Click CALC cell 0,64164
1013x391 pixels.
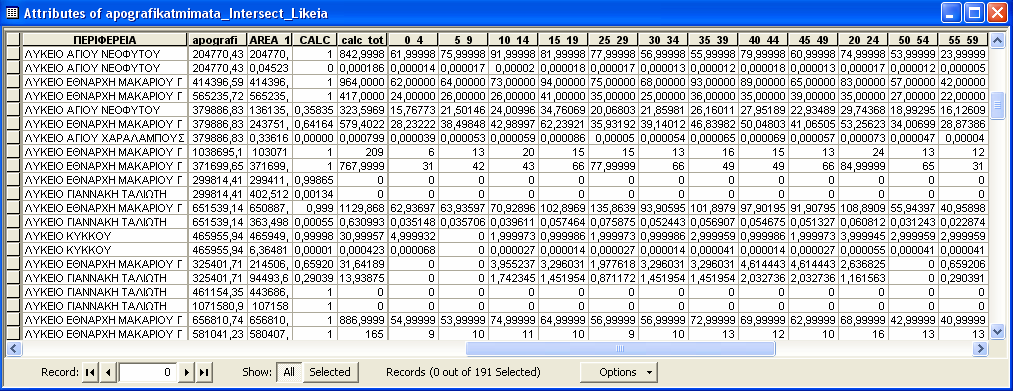click(315, 124)
